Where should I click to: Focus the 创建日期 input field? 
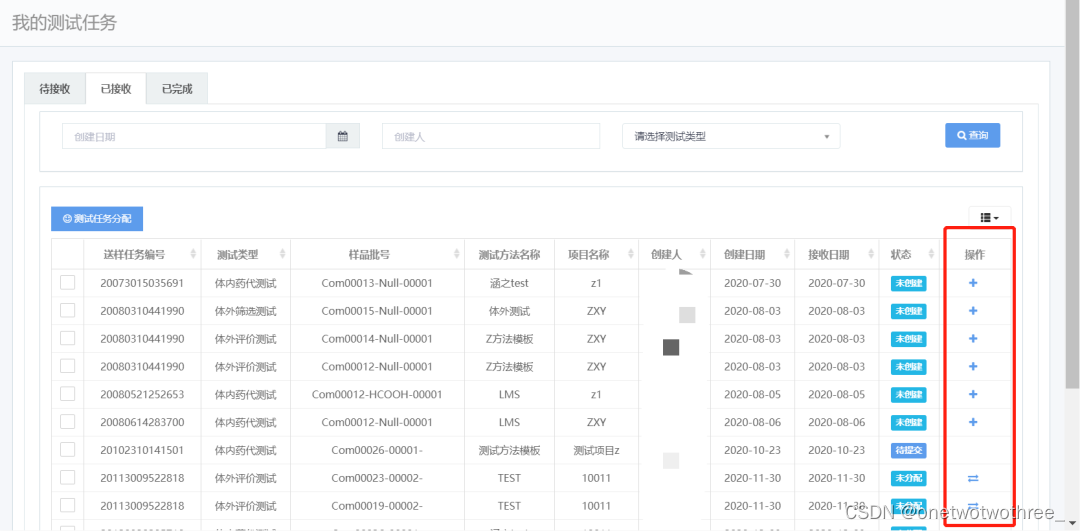(x=194, y=136)
